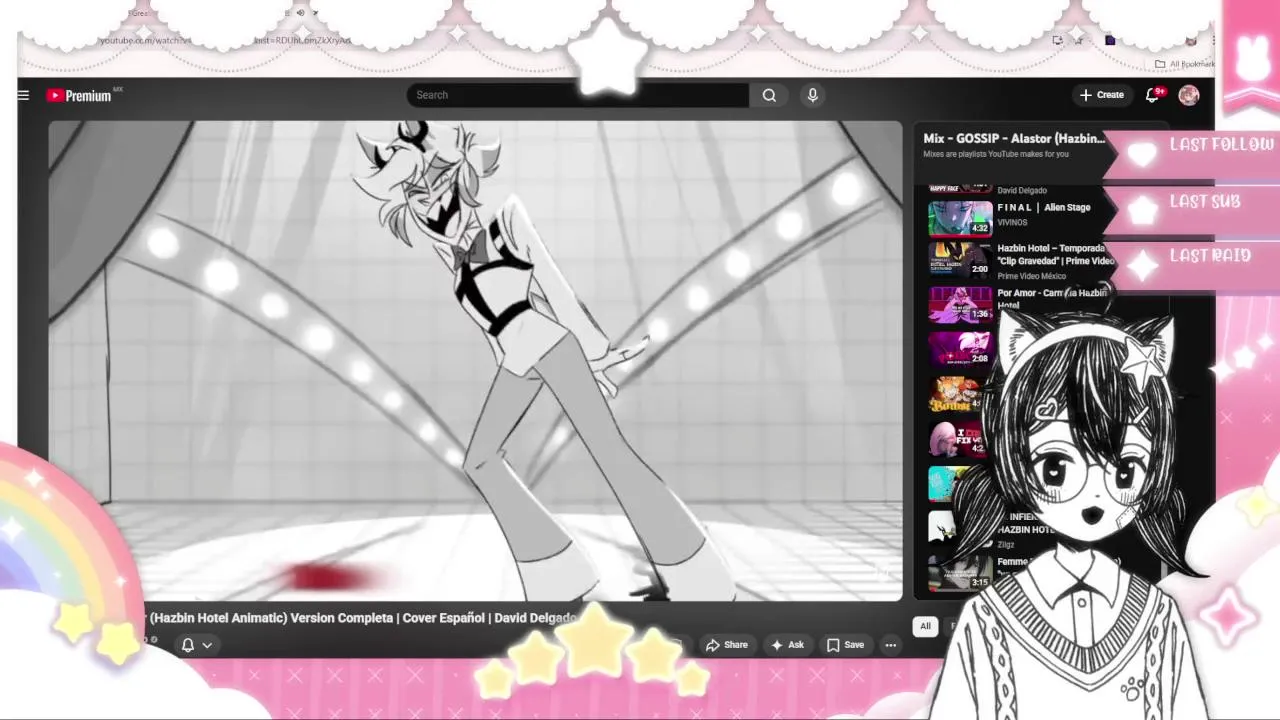This screenshot has height=720, width=1280.
Task: Play 'Hazbin Hotel – Temporada' Clip Gravedad thumbnail
Action: 960,260
